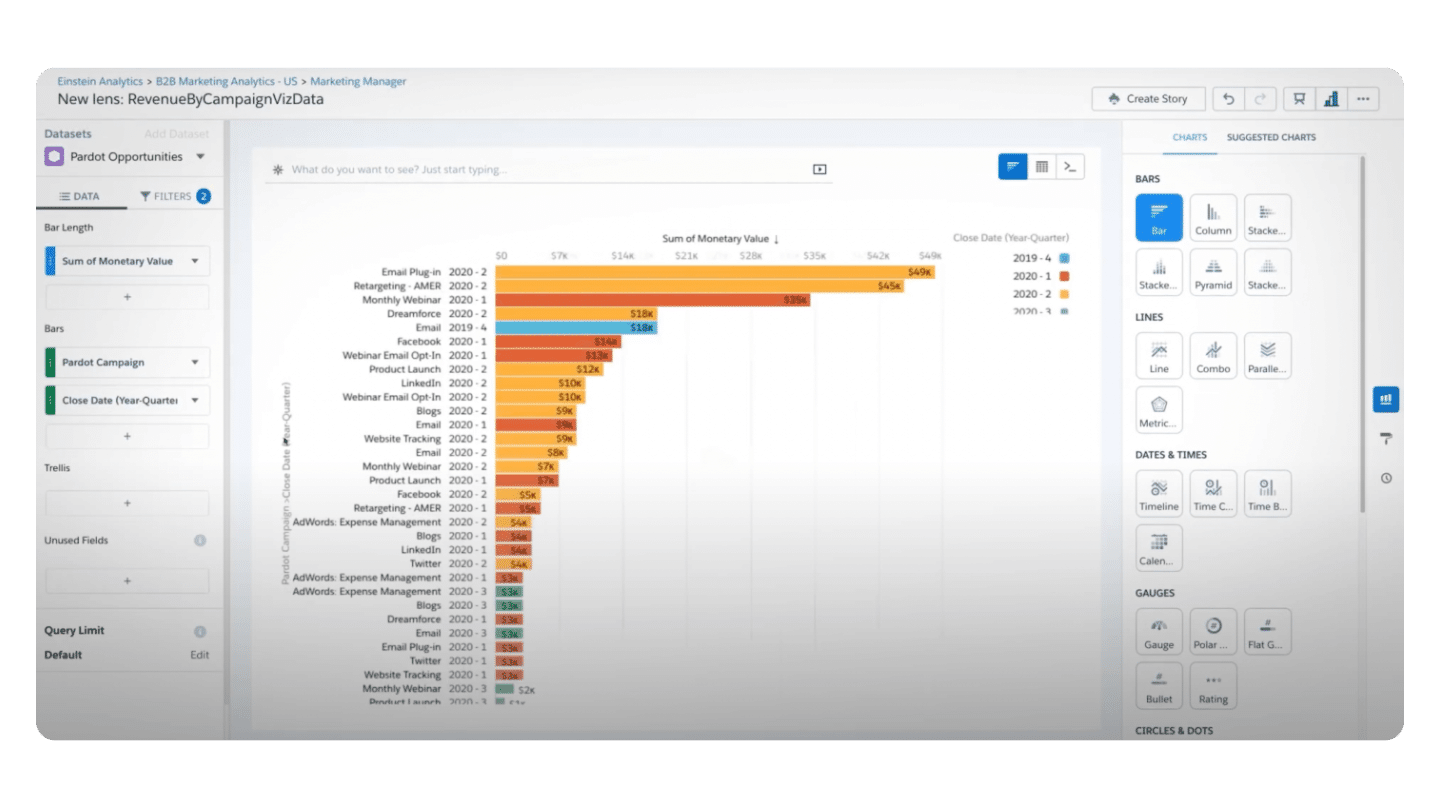Click the redo arrow button
Viewport: 1440px width, 810px height.
(1260, 99)
